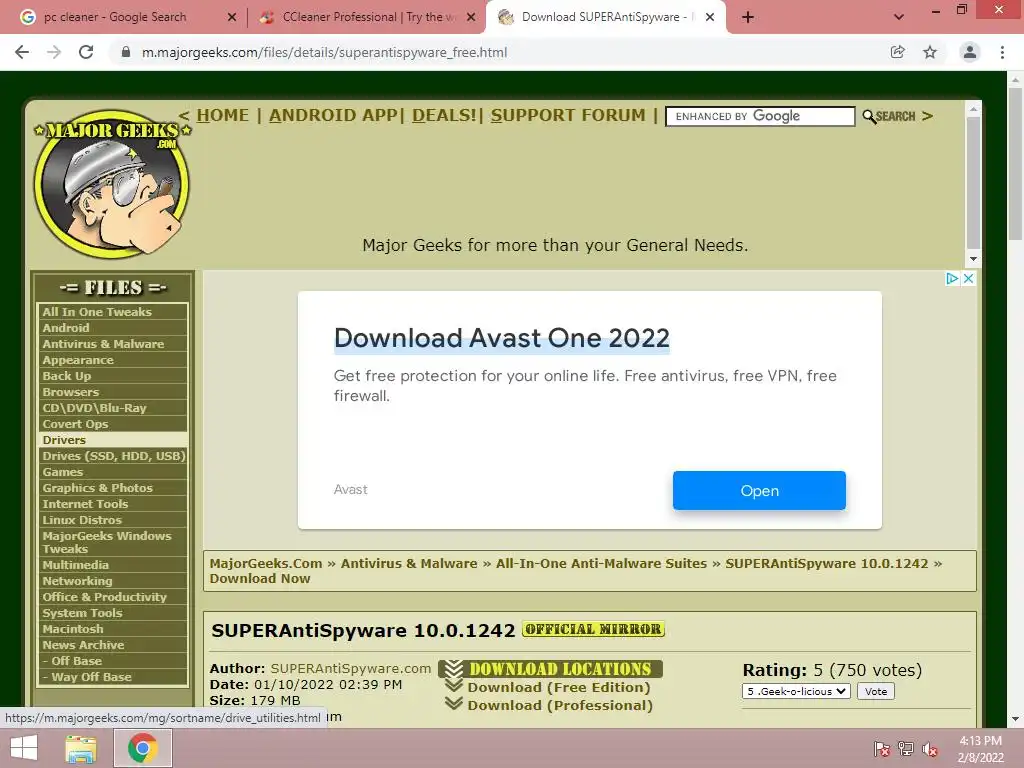Close the pc cleaner Google Search tab
1024x768 pixels.
231,18
